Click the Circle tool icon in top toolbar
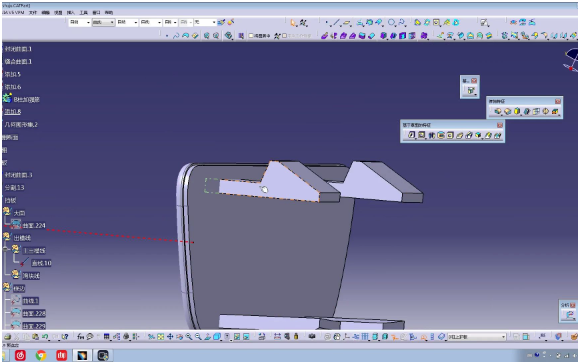This screenshot has height=364, width=581. coord(391,23)
